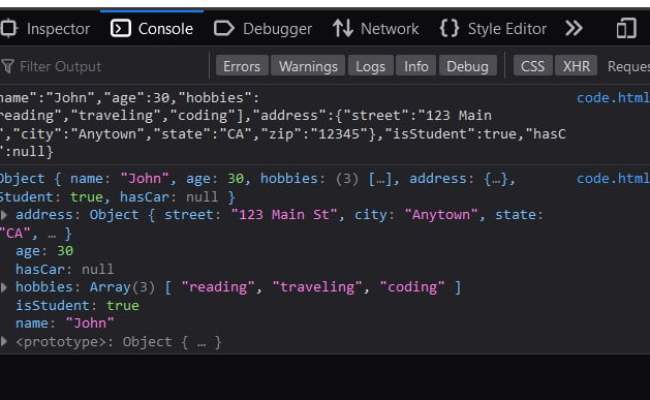Viewport: 650px width, 400px height.
Task: Click the Style Editor braces icon
Action: pos(449,29)
